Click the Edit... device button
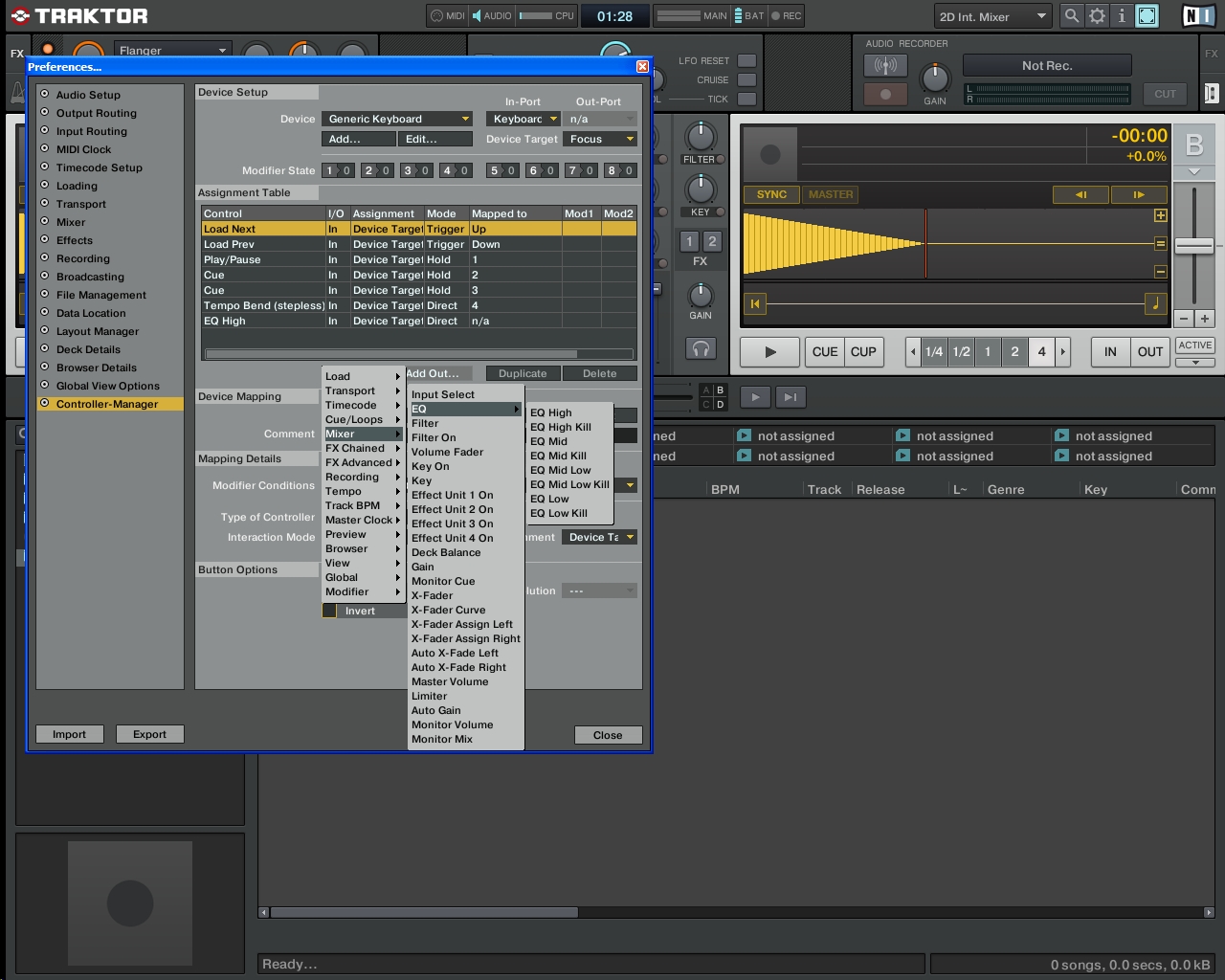Viewport: 1225px width, 980px height. [435, 139]
